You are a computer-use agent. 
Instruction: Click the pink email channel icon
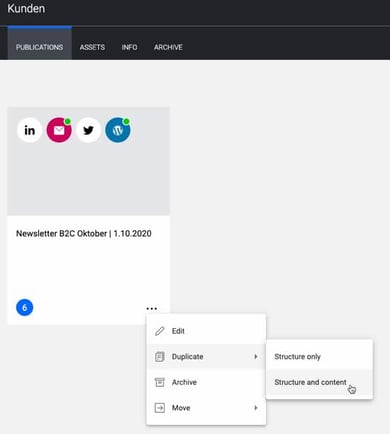[59, 130]
